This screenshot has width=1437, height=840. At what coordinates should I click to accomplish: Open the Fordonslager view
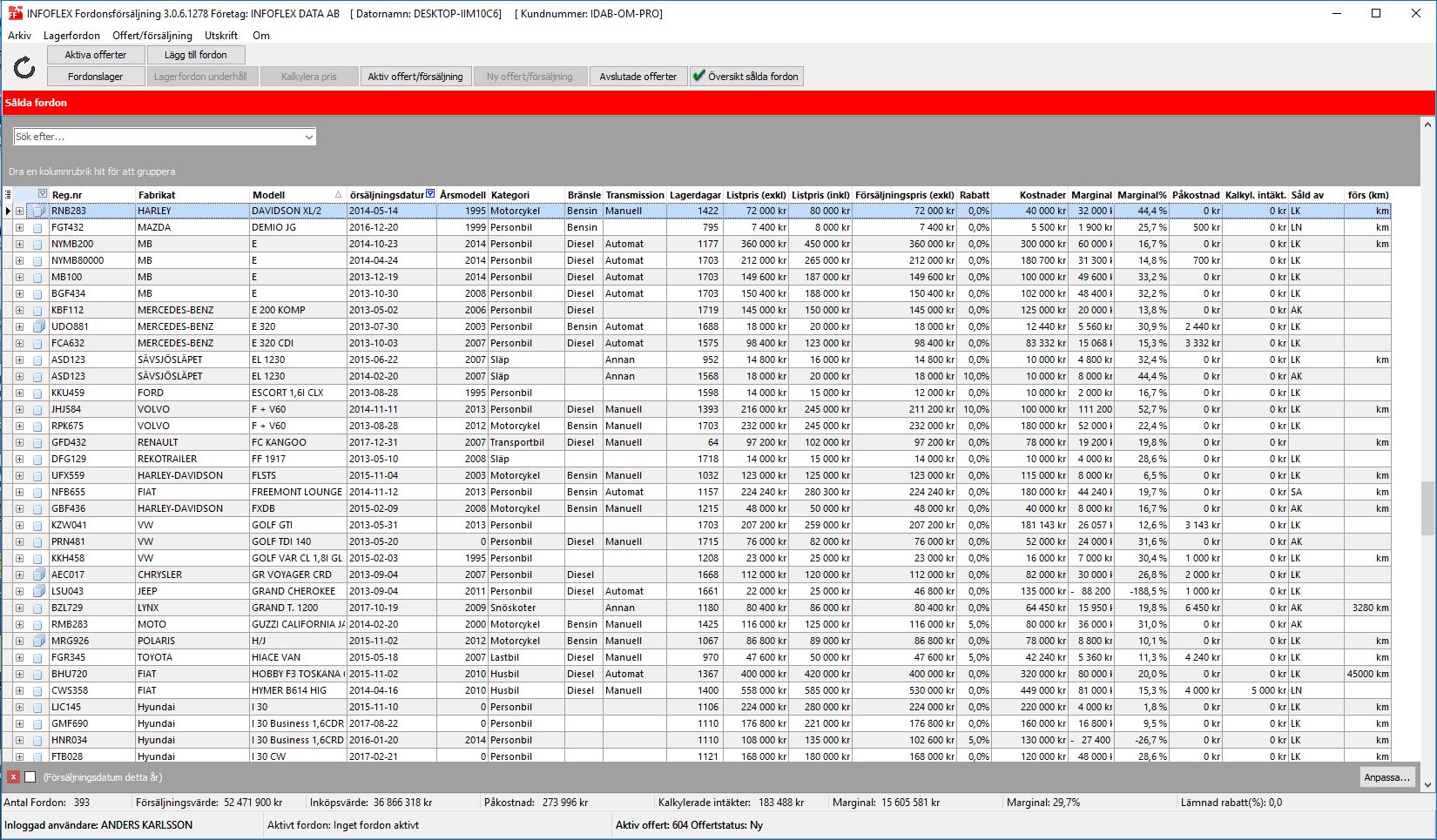(x=96, y=77)
